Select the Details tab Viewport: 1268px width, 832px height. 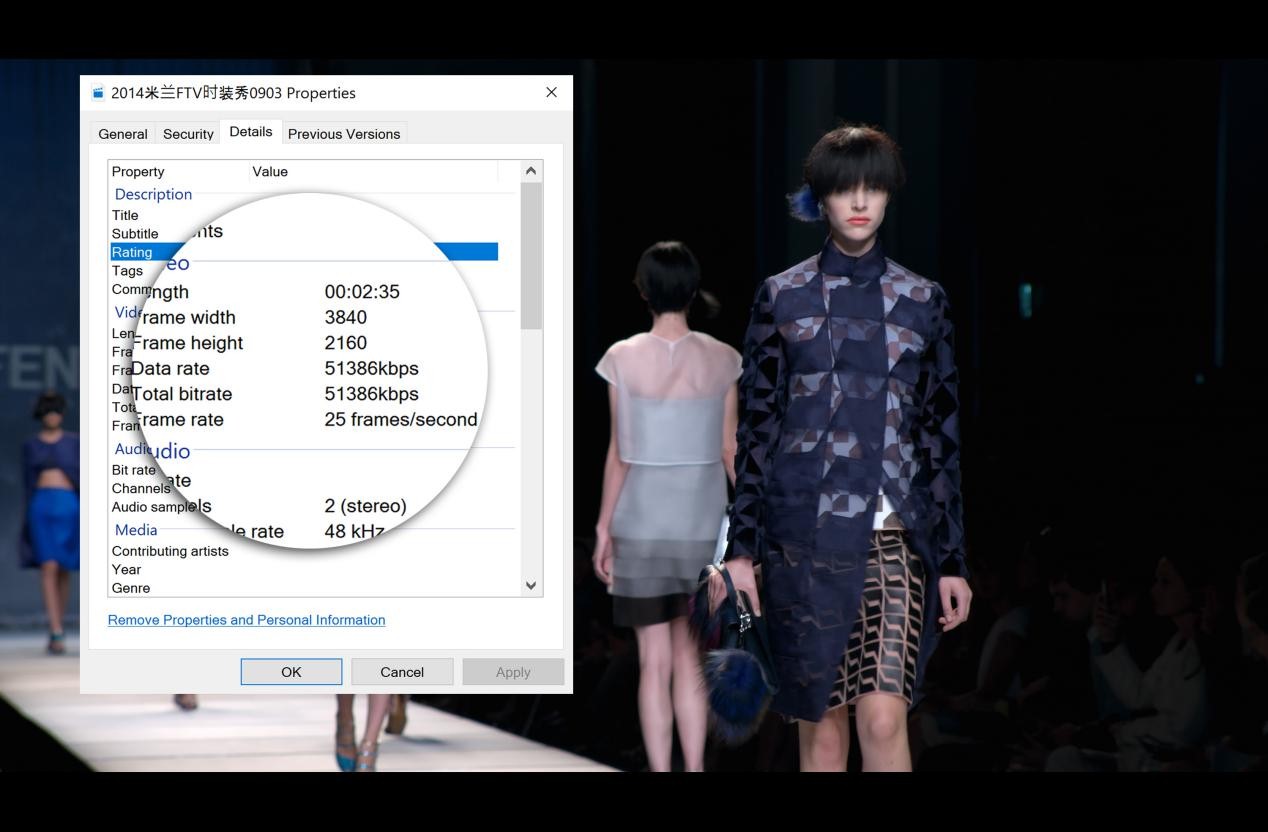pyautogui.click(x=250, y=132)
